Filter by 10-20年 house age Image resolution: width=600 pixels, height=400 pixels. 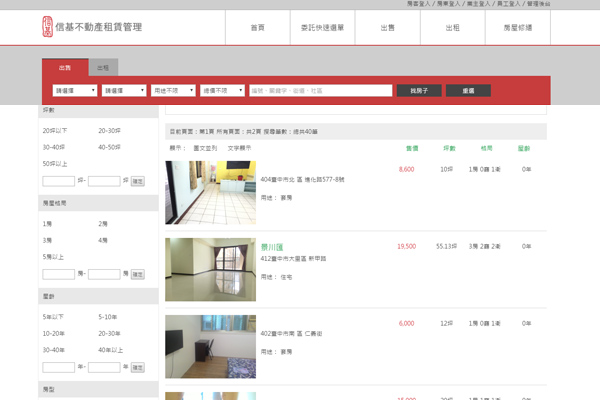[x=54, y=333]
